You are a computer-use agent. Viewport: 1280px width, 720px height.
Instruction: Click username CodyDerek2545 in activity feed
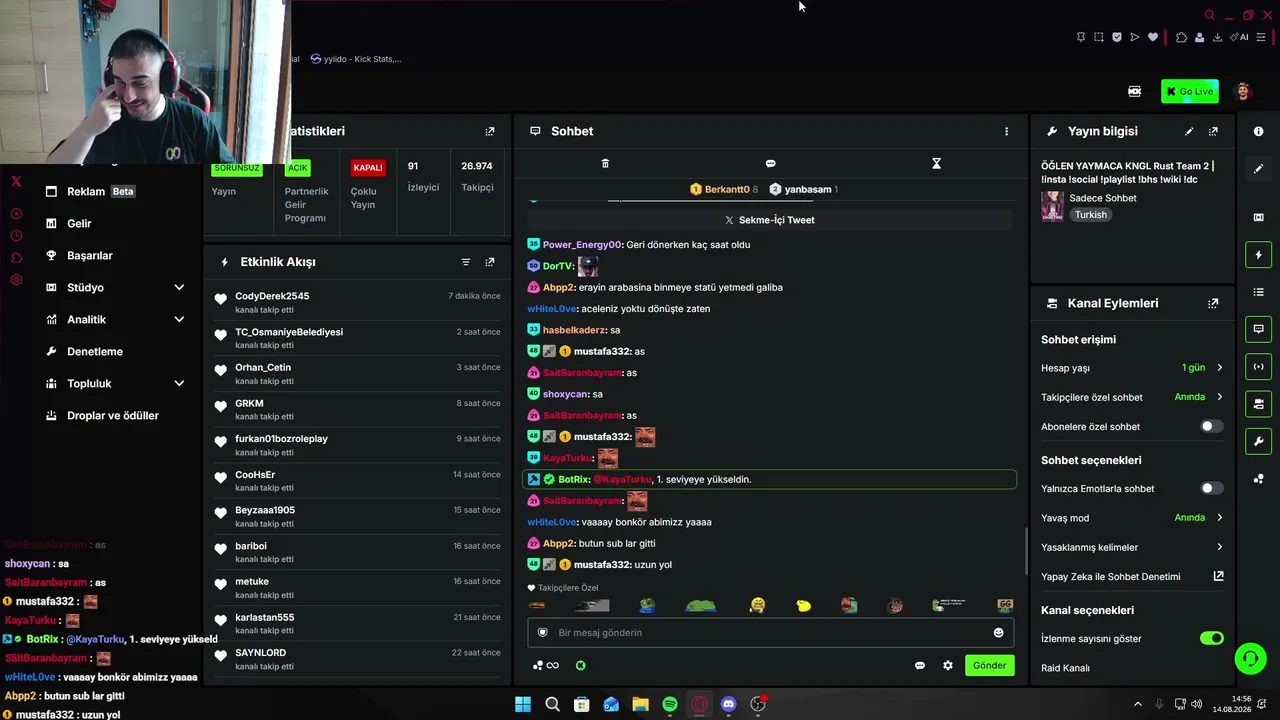272,296
